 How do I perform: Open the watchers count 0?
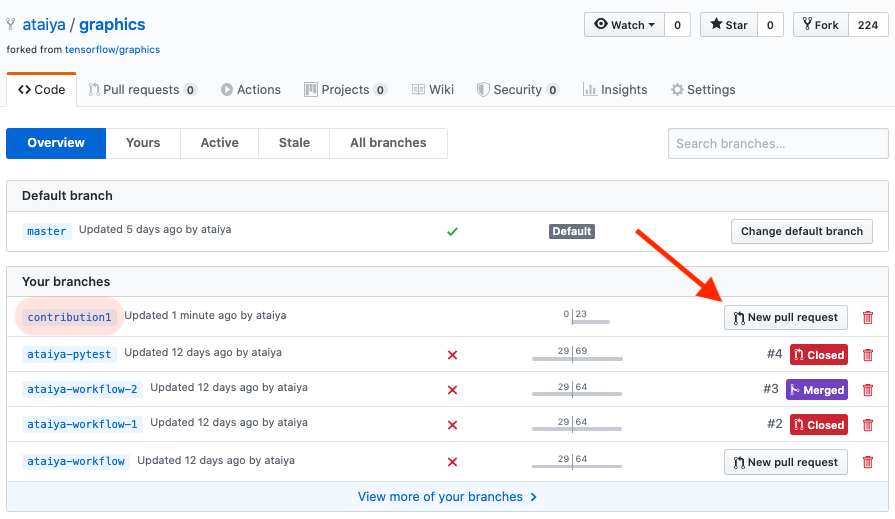(x=678, y=25)
